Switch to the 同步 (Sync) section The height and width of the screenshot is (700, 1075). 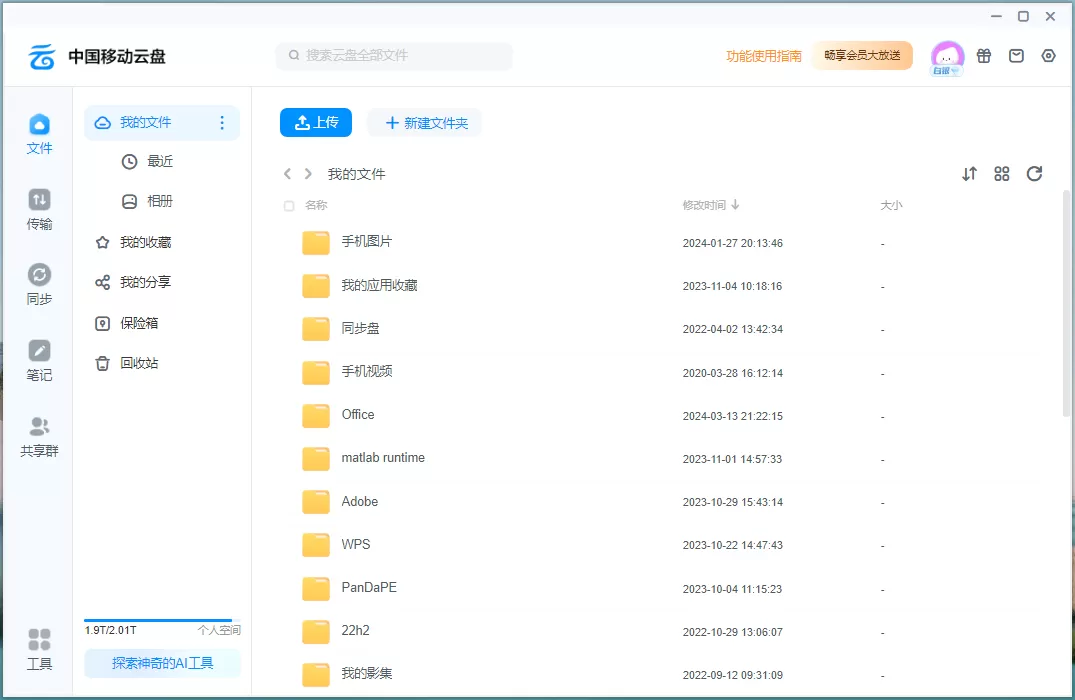click(39, 283)
